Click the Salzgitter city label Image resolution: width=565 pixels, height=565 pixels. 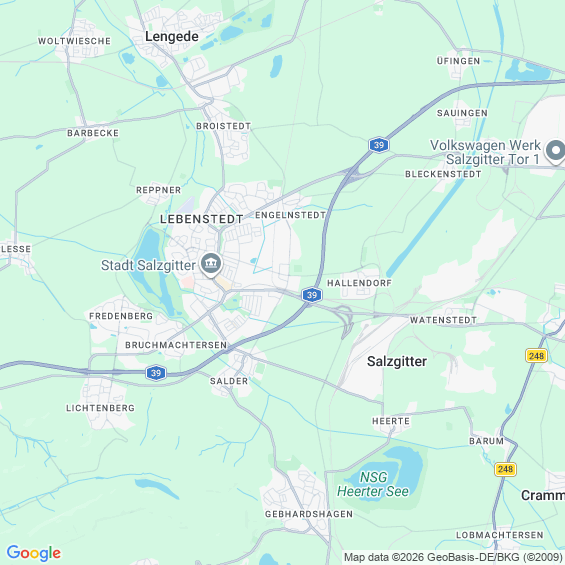[x=397, y=361]
